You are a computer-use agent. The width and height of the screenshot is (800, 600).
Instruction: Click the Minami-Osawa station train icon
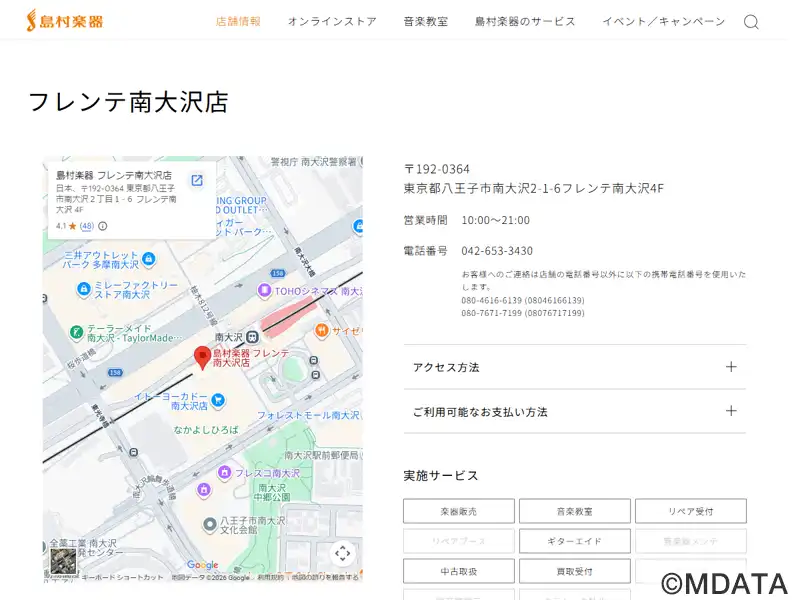click(x=252, y=338)
